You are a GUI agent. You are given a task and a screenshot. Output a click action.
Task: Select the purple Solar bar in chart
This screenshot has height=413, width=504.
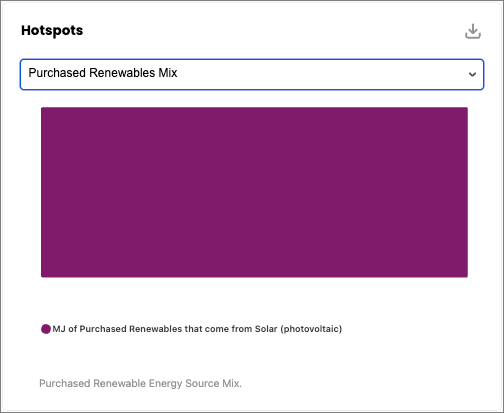(x=254, y=192)
